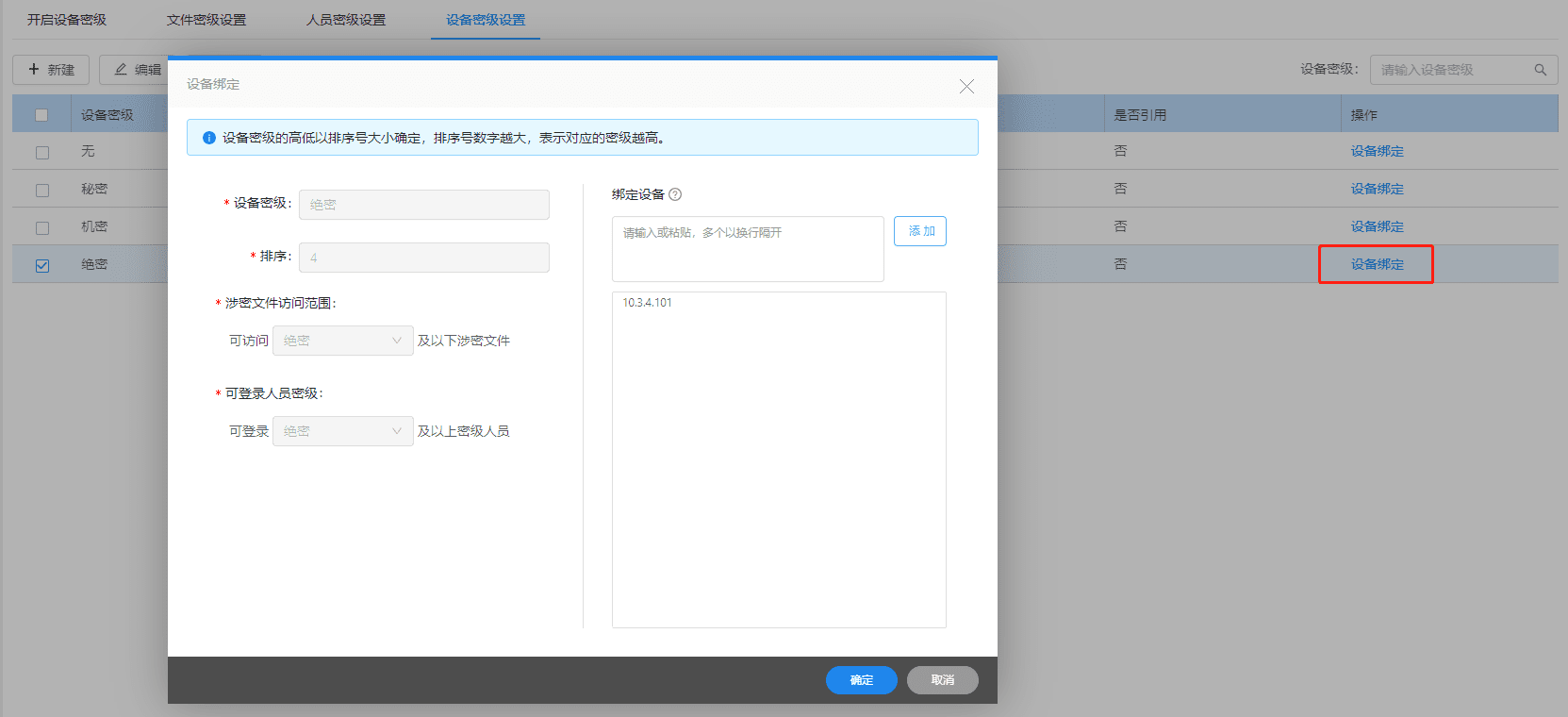The image size is (1568, 717).
Task: Click 秘密 cell in the table
Action: click(x=94, y=189)
